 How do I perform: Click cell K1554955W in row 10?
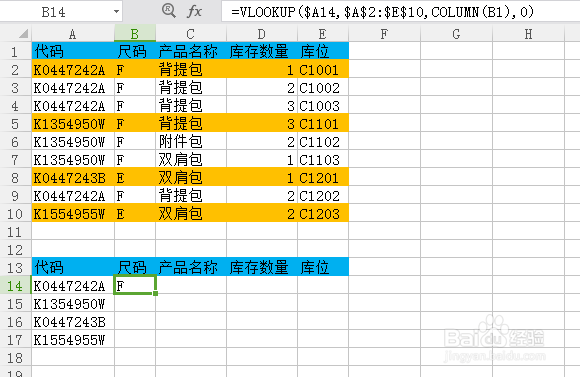[73, 213]
